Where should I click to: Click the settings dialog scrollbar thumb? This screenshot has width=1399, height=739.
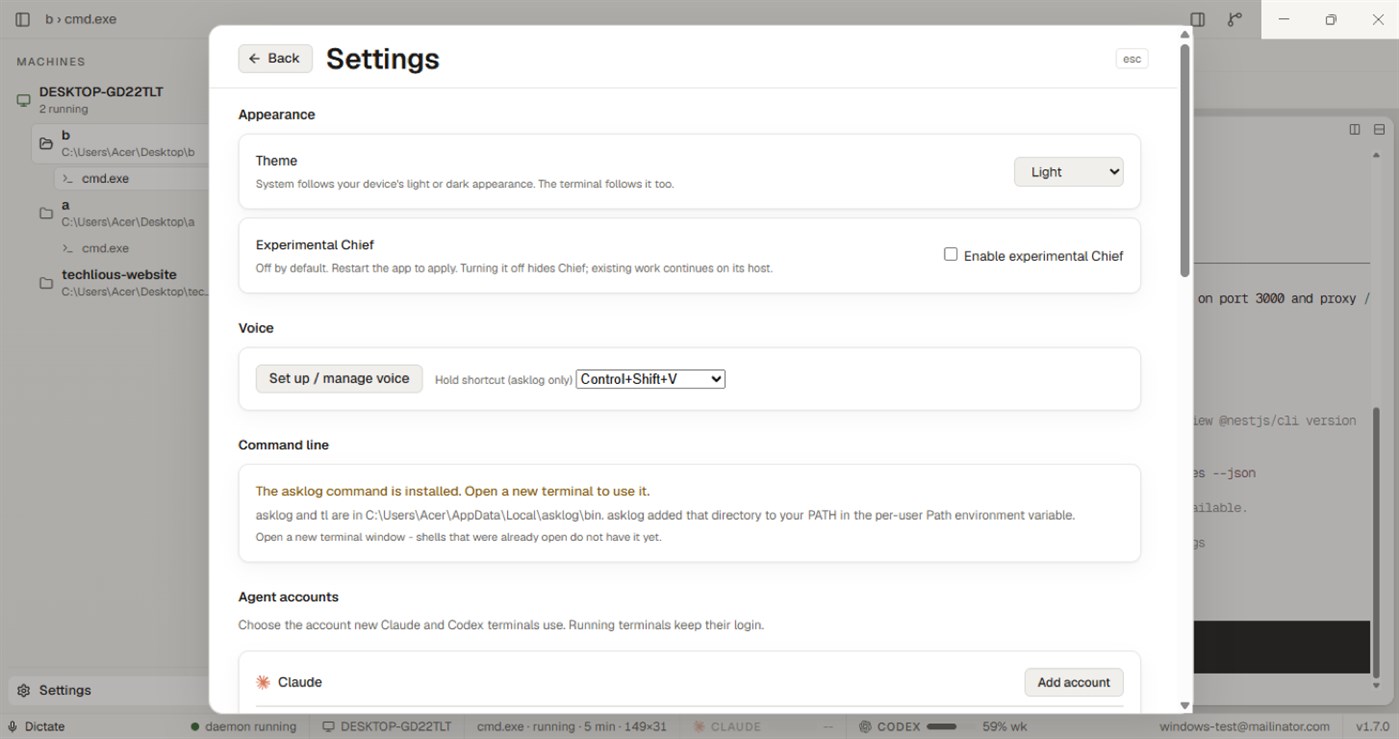pos(1185,160)
